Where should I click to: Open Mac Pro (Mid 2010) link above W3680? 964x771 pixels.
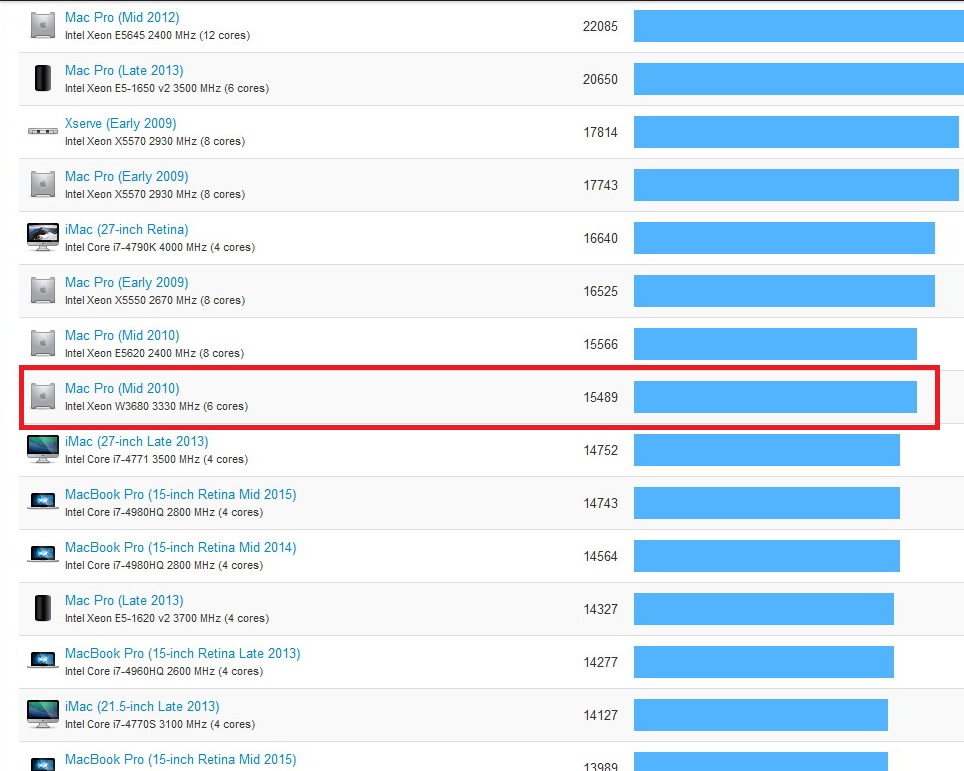coord(122,388)
